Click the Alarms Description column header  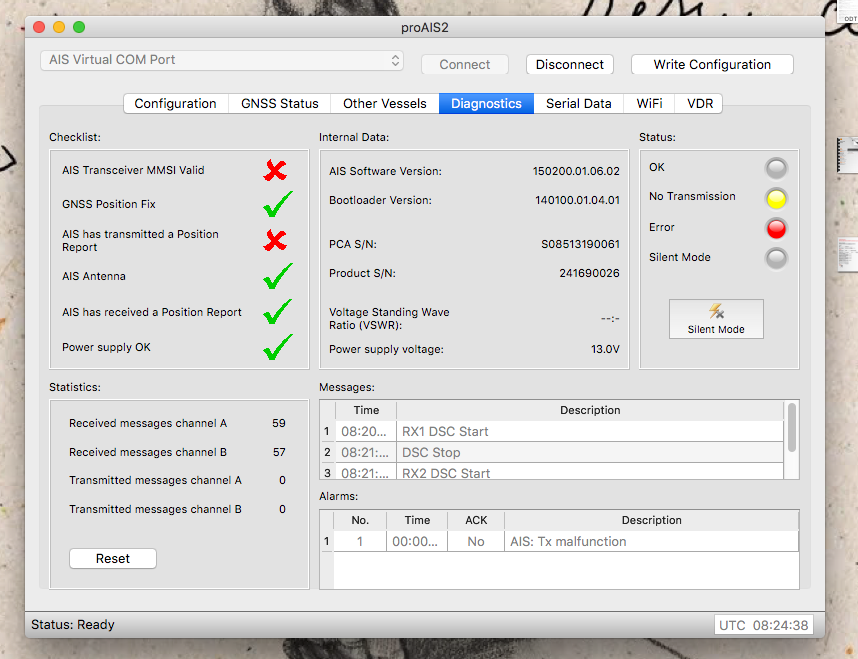651,520
